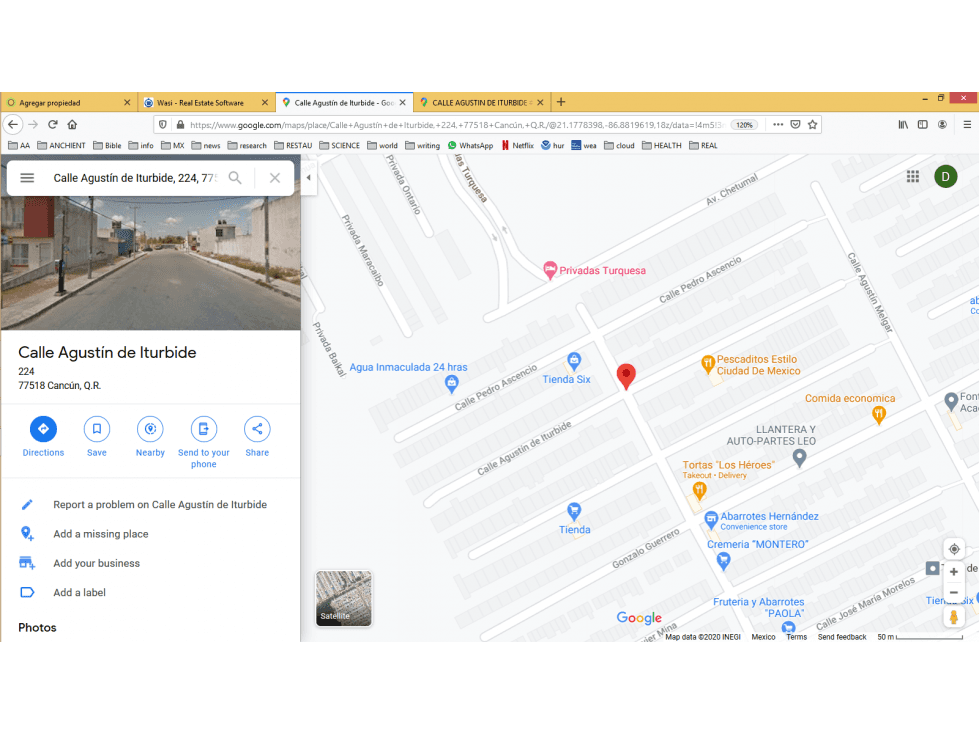The width and height of the screenshot is (979, 734).
Task: Click Send to your phone icon
Action: [204, 429]
